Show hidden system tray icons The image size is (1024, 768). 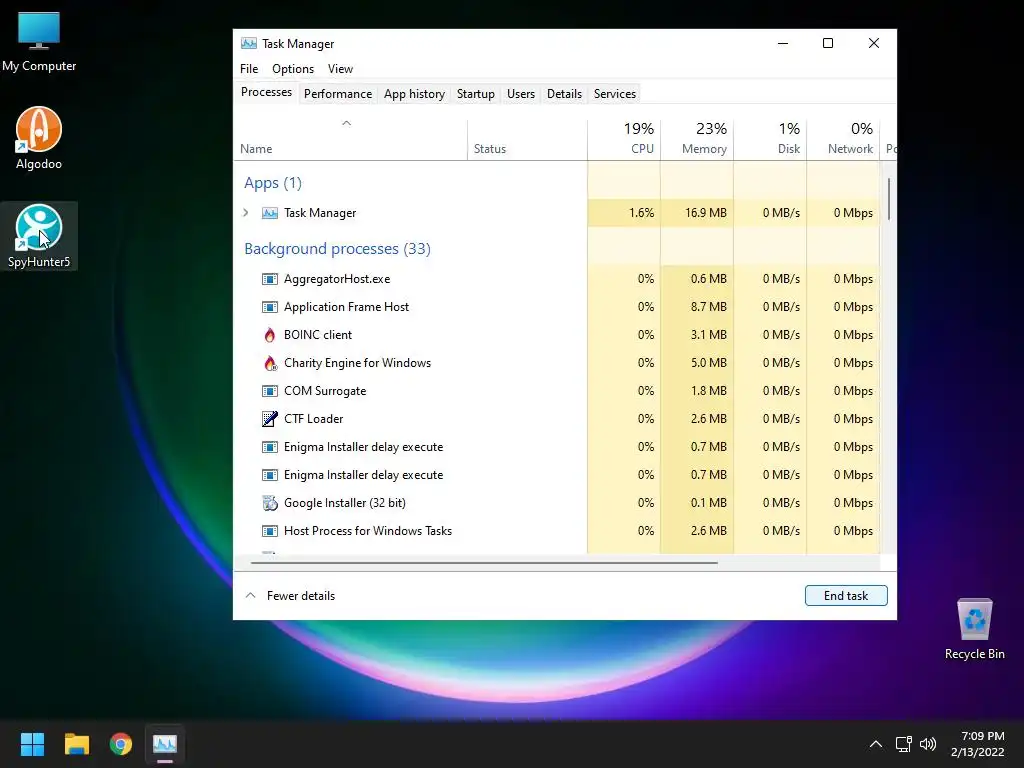click(x=876, y=744)
